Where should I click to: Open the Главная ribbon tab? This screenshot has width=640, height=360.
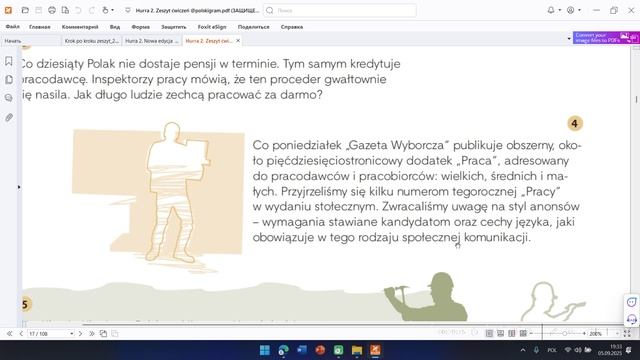[40, 27]
